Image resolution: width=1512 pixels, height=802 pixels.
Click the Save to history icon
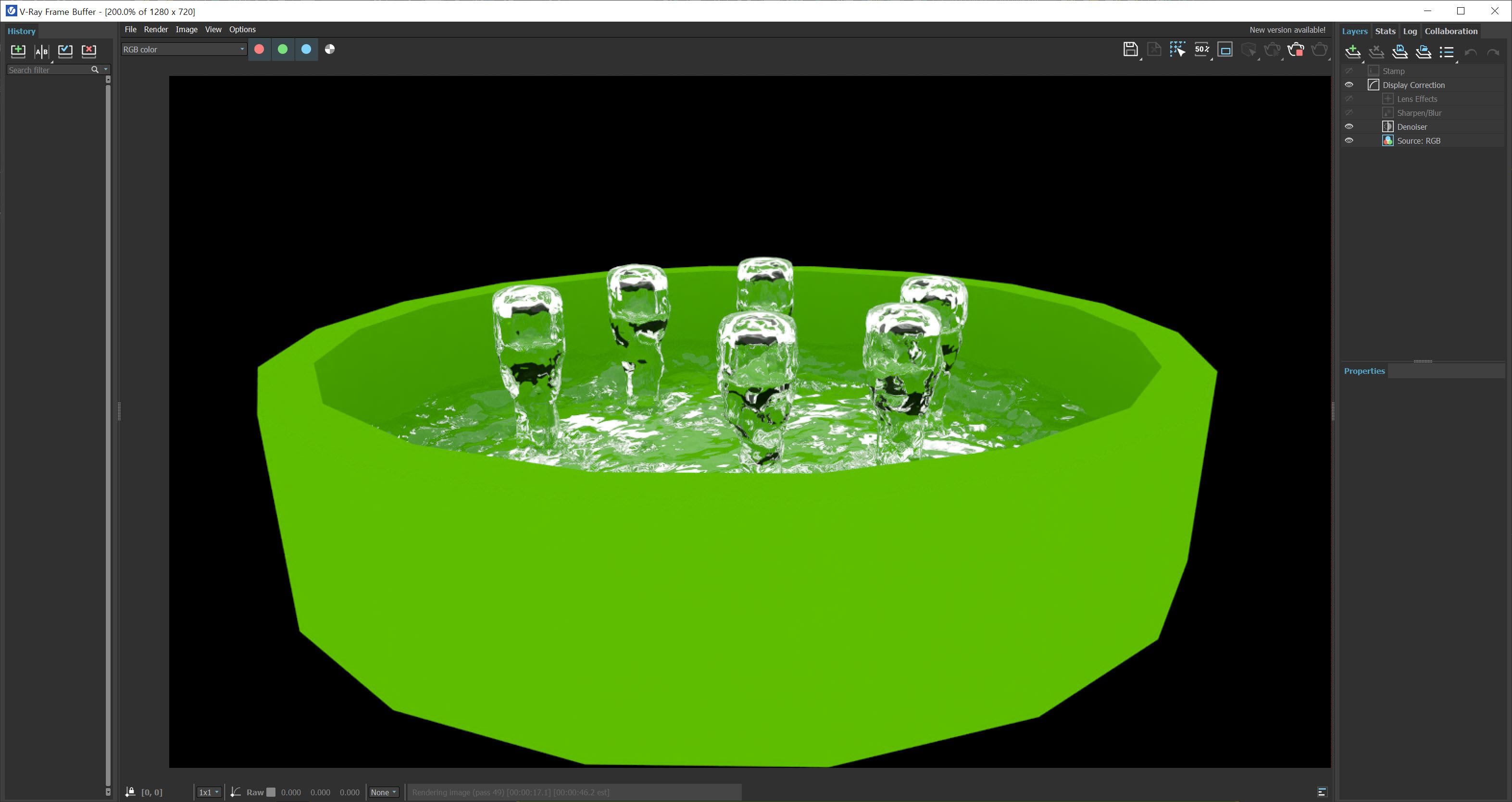18,51
